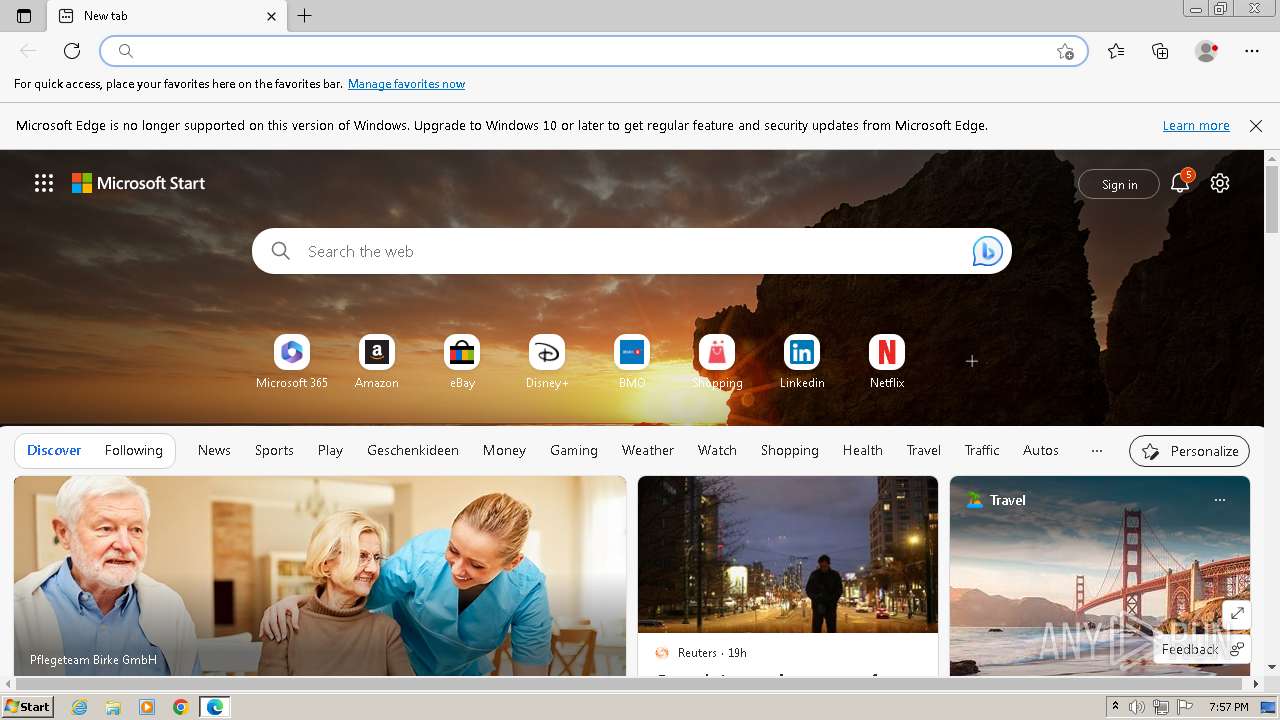This screenshot has width=1280, height=720.
Task: Open the Play category
Action: pyautogui.click(x=330, y=451)
